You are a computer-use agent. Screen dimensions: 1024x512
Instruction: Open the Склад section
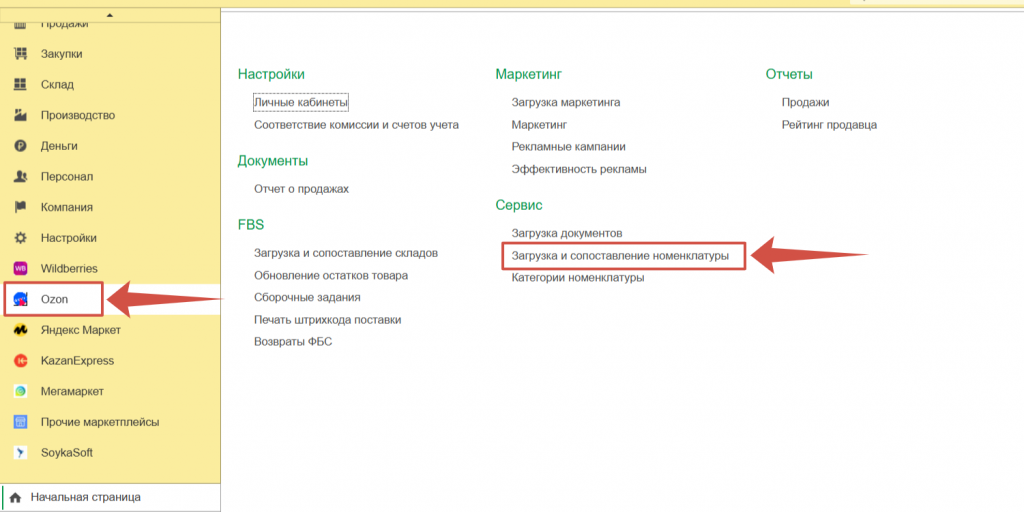(57, 85)
